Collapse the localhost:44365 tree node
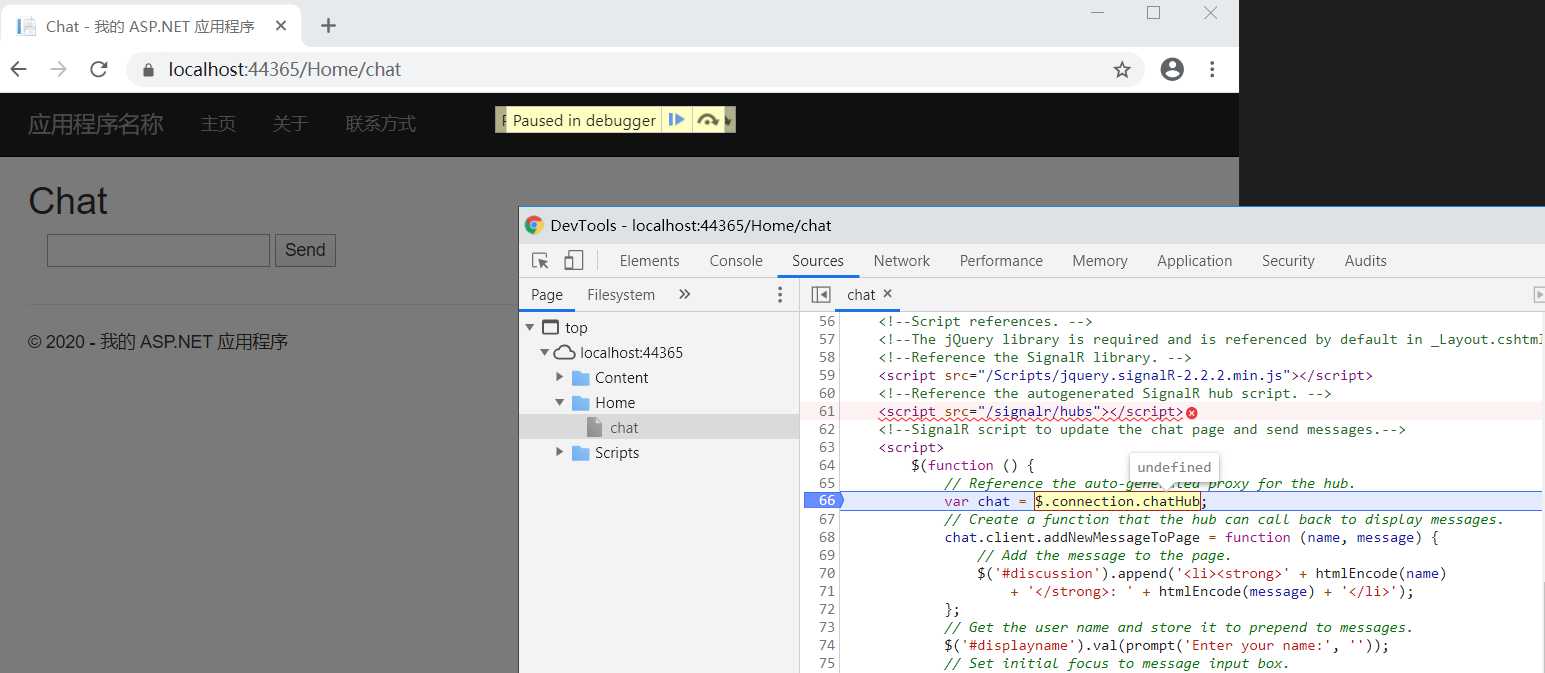The width and height of the screenshot is (1545, 673). pos(544,352)
